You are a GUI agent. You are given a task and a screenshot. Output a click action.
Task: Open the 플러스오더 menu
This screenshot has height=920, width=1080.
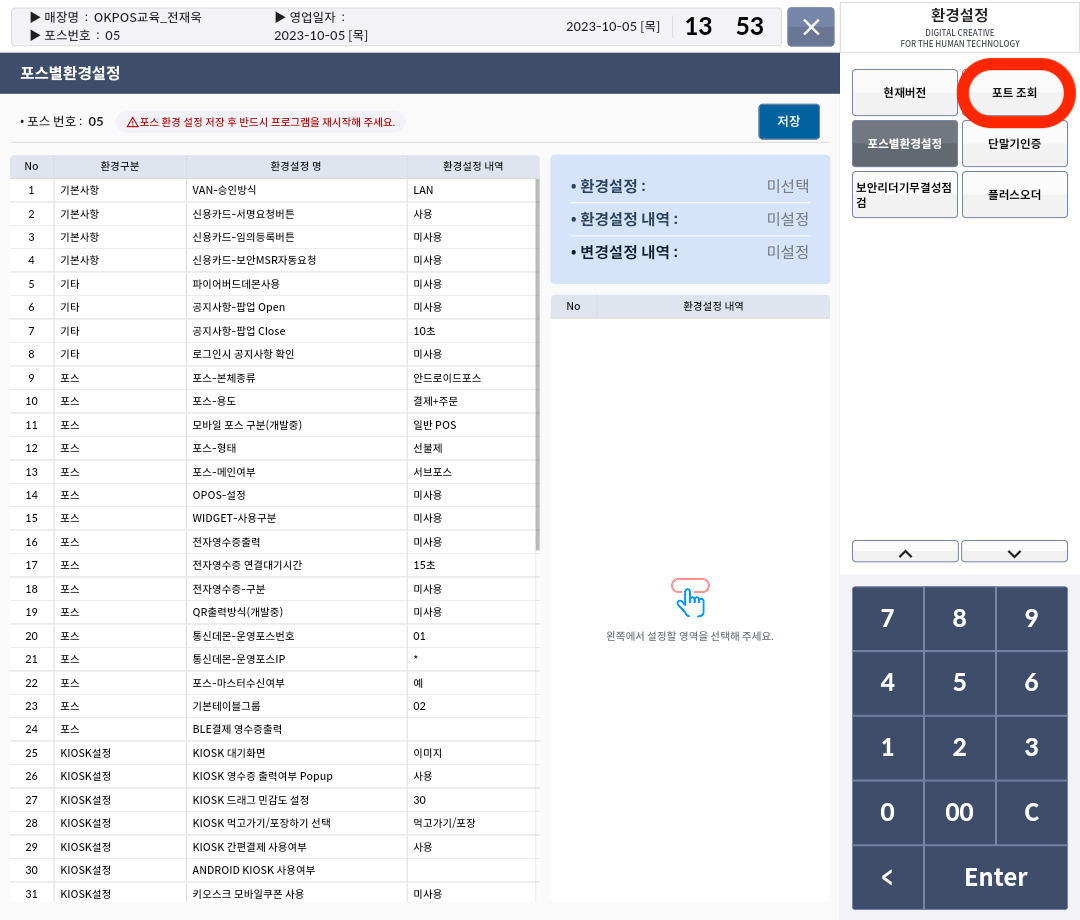pos(1014,194)
